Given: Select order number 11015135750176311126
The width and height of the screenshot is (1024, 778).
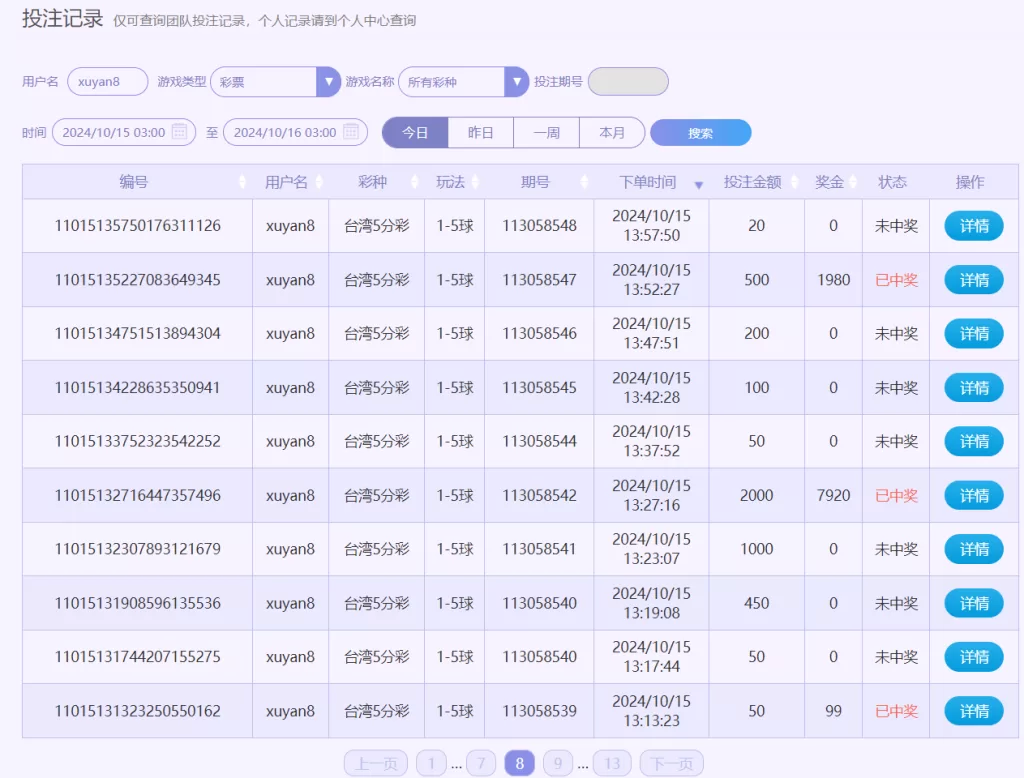Looking at the screenshot, I should 138,226.
